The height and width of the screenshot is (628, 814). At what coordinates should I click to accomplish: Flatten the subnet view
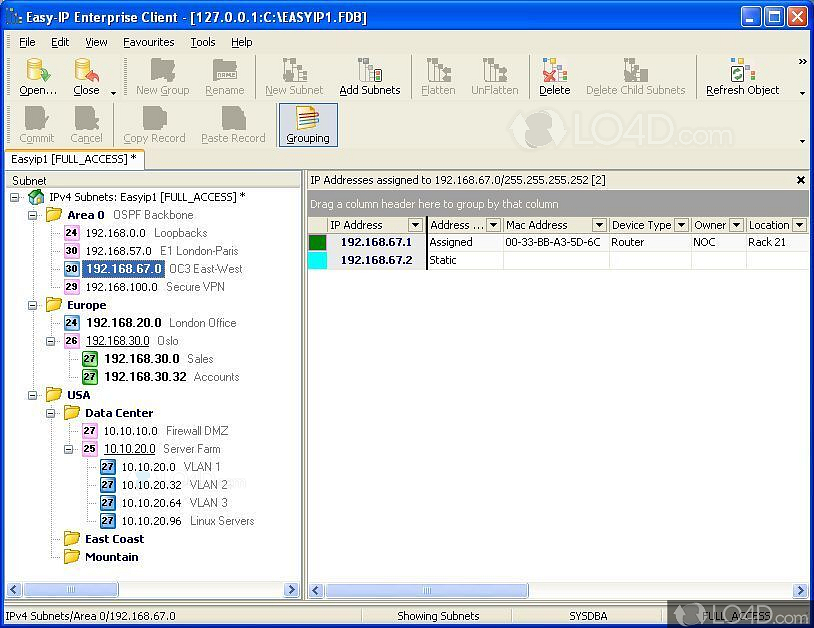(441, 75)
